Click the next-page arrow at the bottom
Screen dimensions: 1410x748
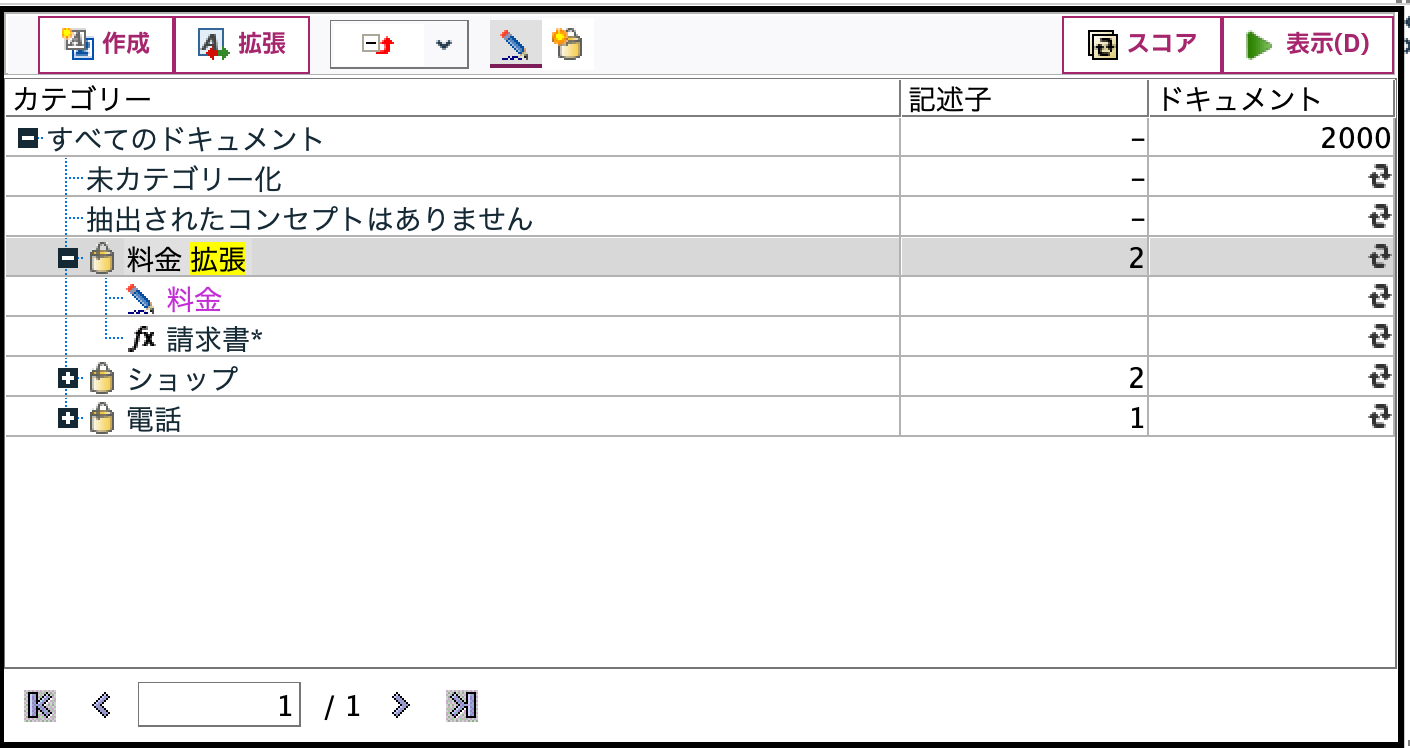pyautogui.click(x=400, y=704)
